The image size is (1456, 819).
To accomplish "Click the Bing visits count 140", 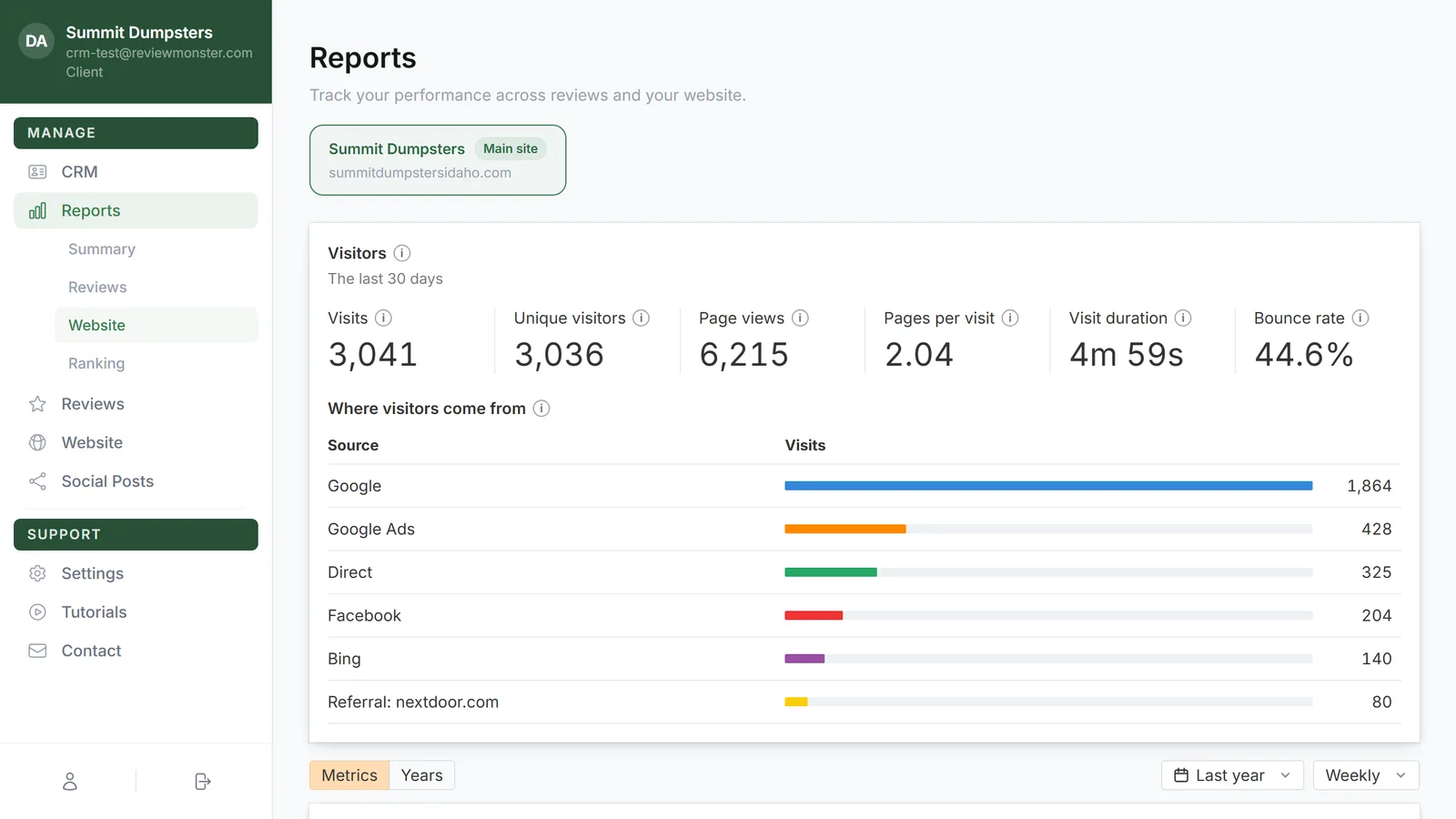I will (1377, 659).
